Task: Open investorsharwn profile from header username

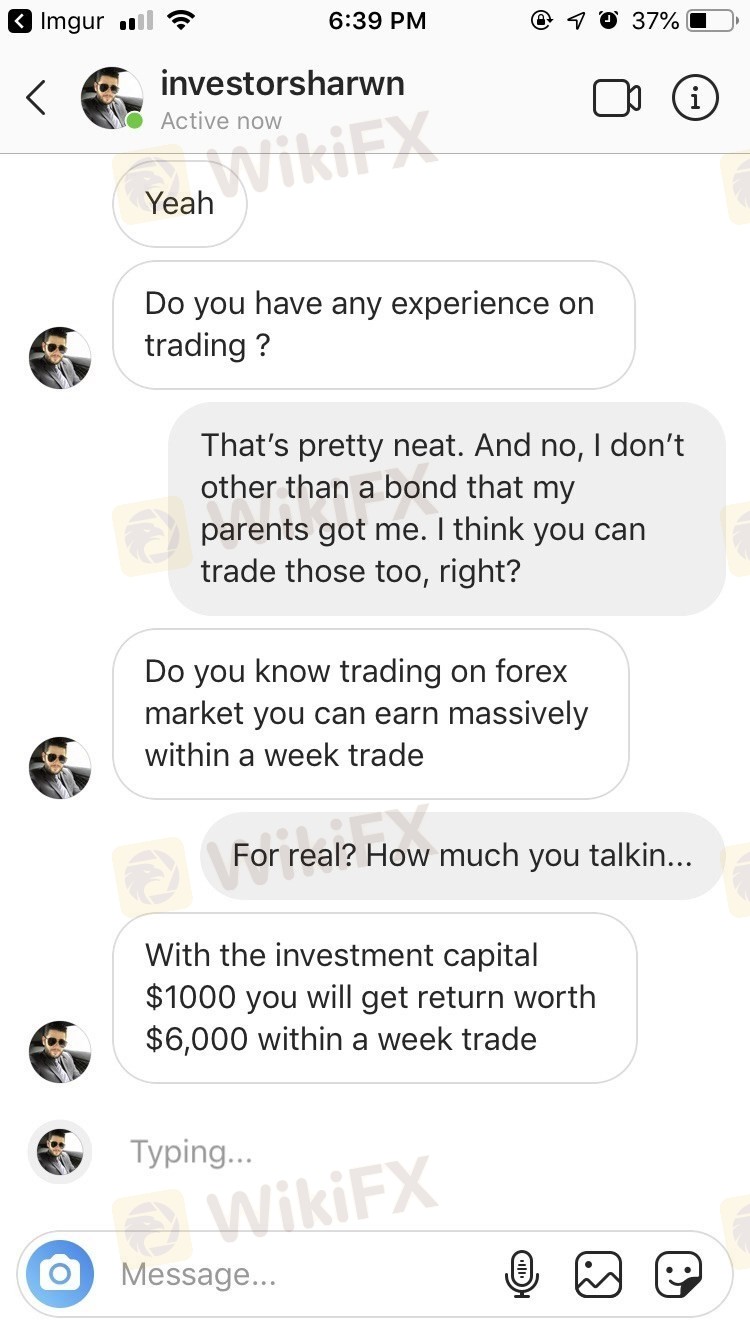Action: tap(282, 84)
